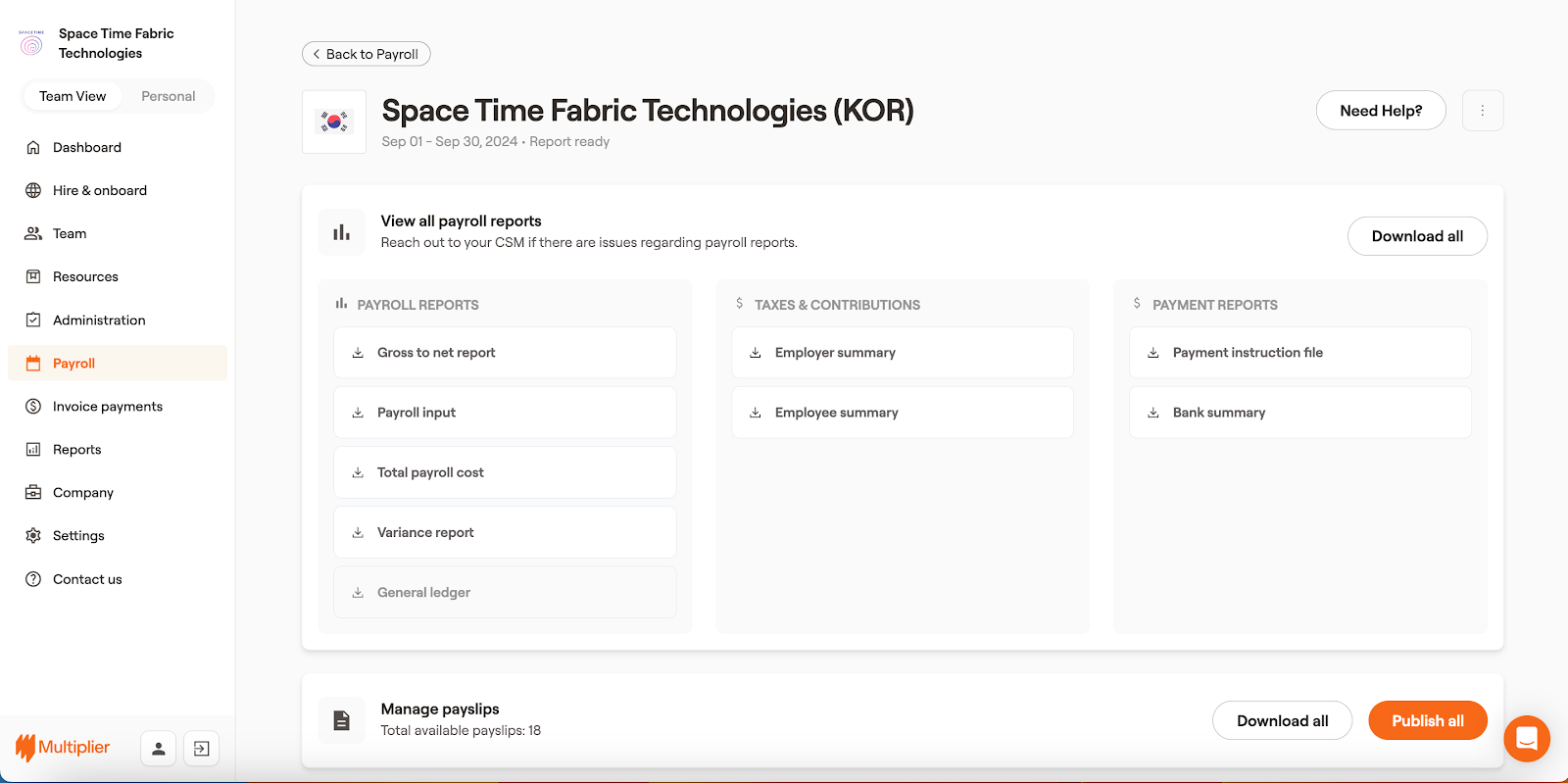
Task: Click the South Korea flag thumbnail
Action: point(334,122)
